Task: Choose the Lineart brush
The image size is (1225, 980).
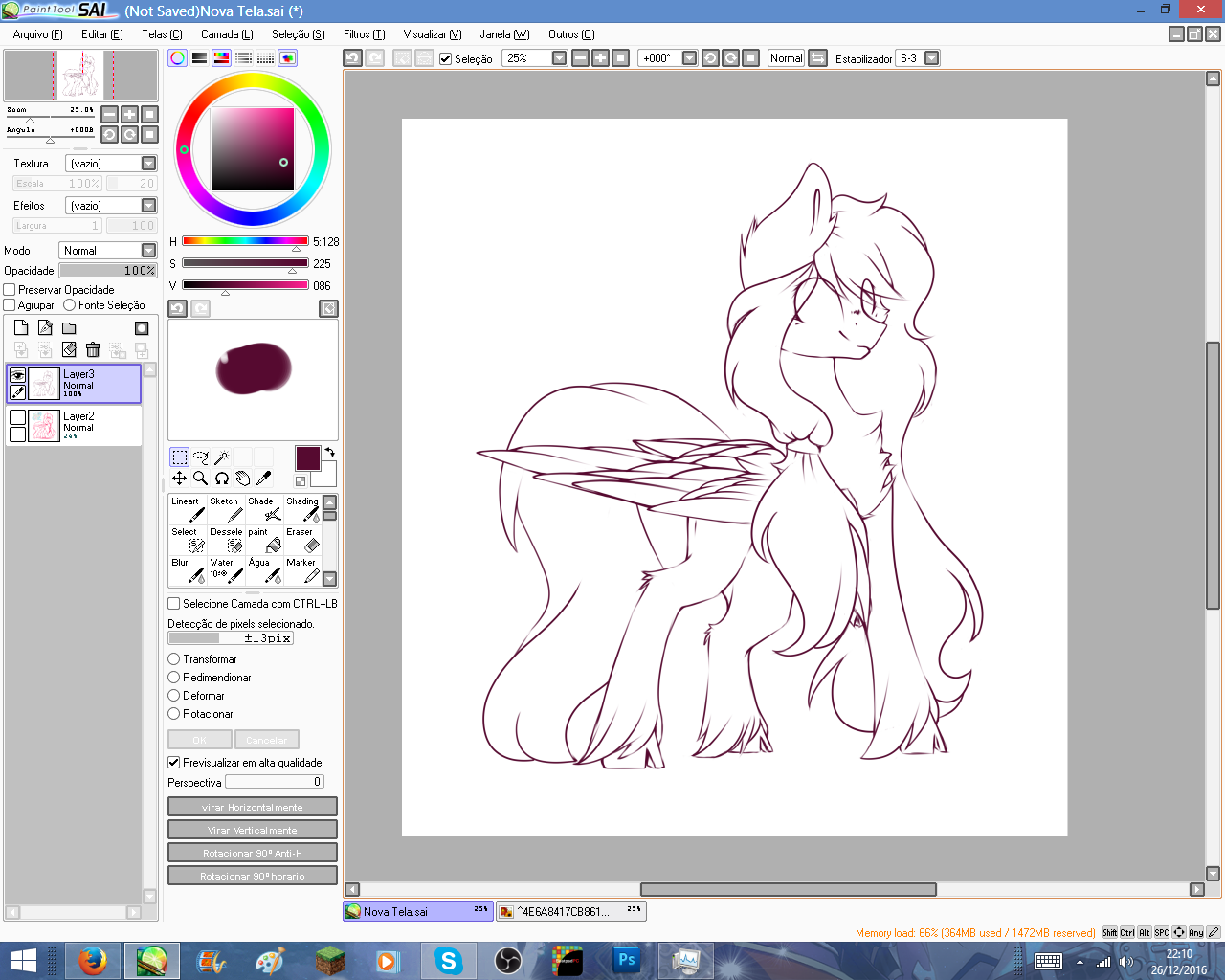Action: (x=188, y=510)
